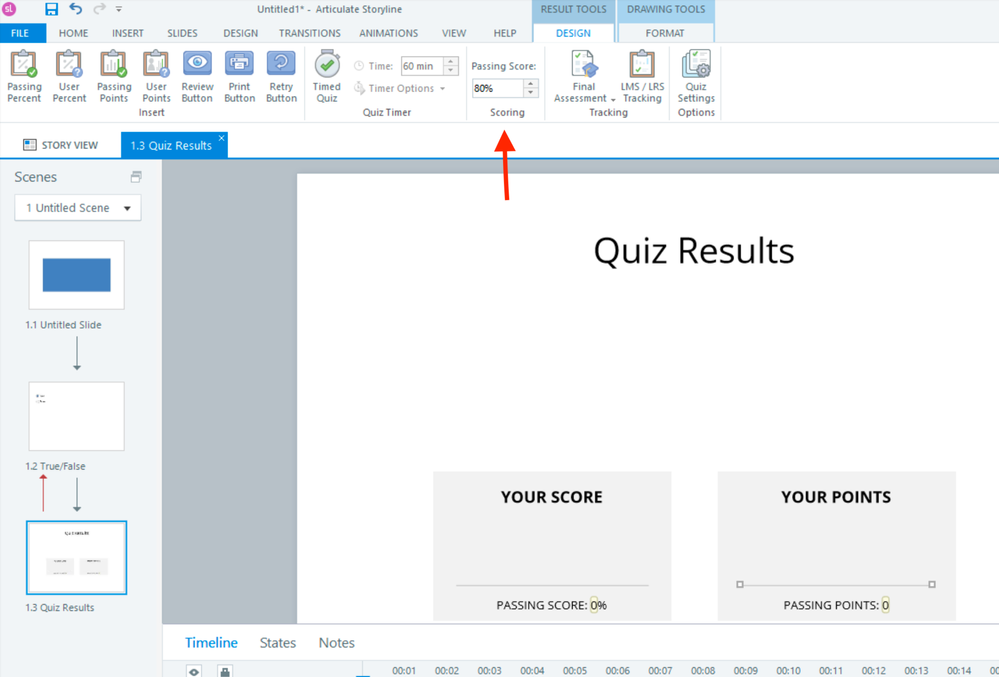Go to STORY VIEW tab
999x677 pixels.
tap(60, 145)
